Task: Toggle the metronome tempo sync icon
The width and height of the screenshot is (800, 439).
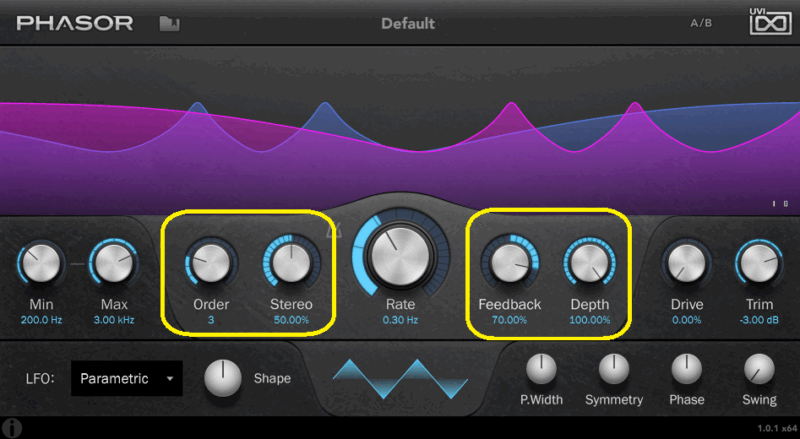Action: [334, 231]
